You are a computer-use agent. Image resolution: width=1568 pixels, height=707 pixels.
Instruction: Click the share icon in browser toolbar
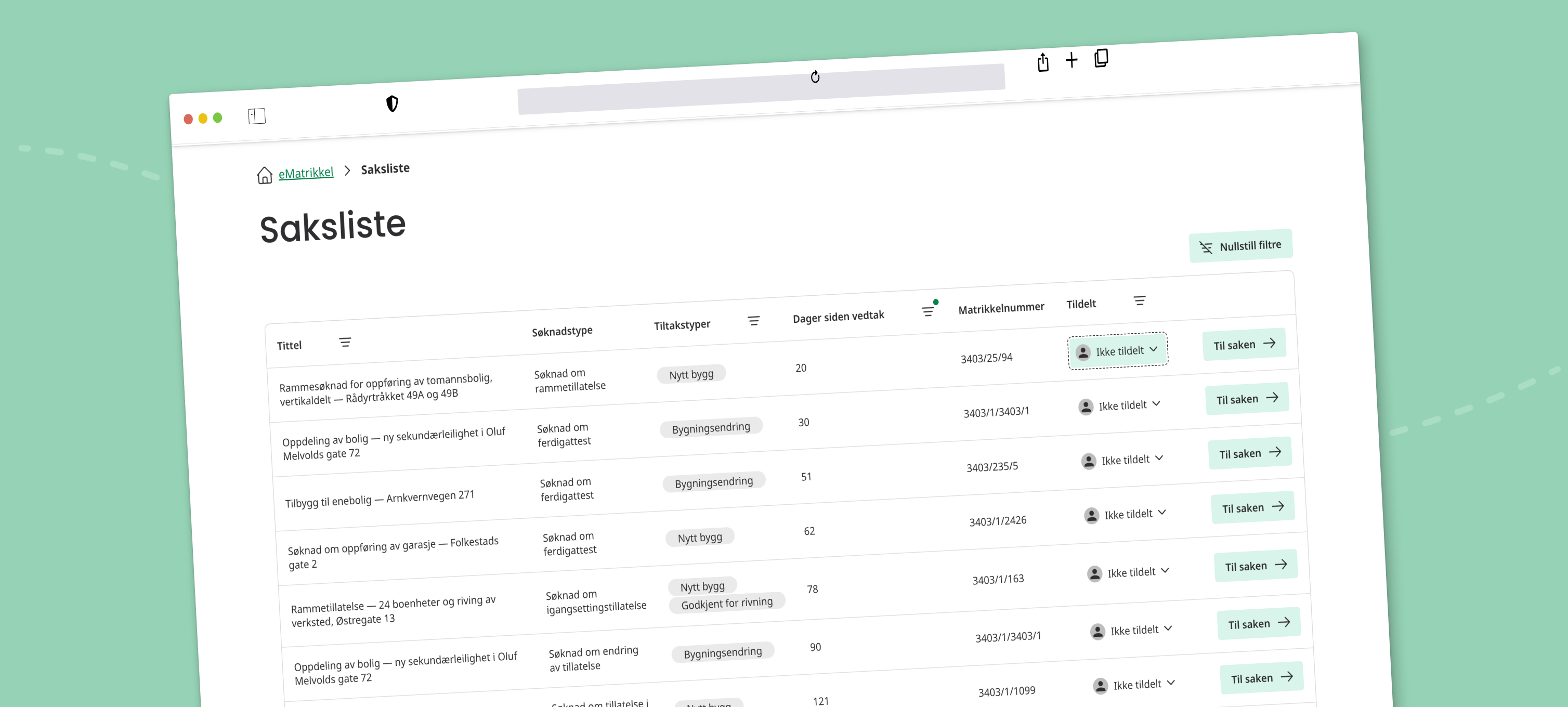pos(1043,62)
